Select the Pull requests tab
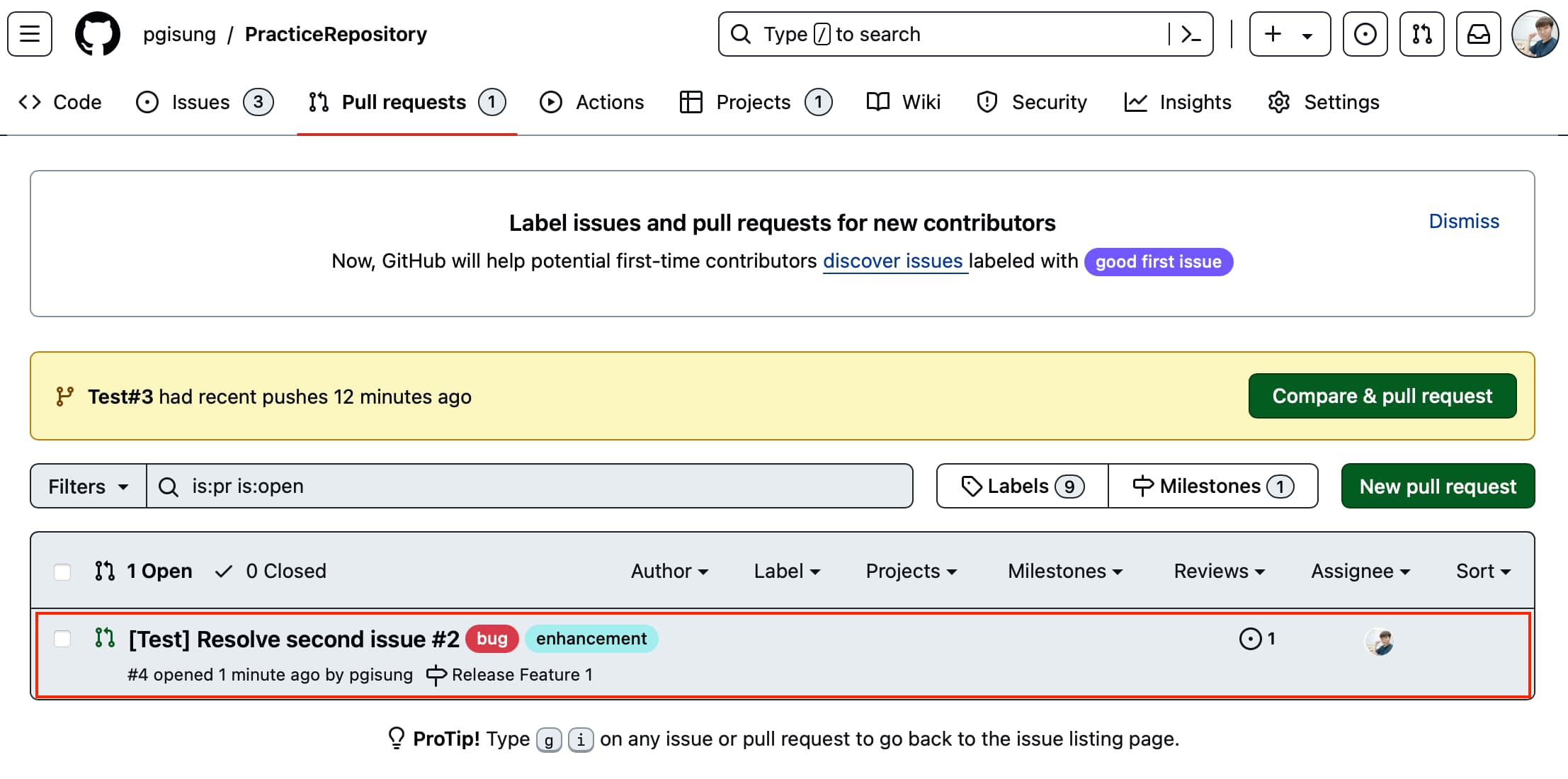This screenshot has width=1568, height=779. pos(407,102)
